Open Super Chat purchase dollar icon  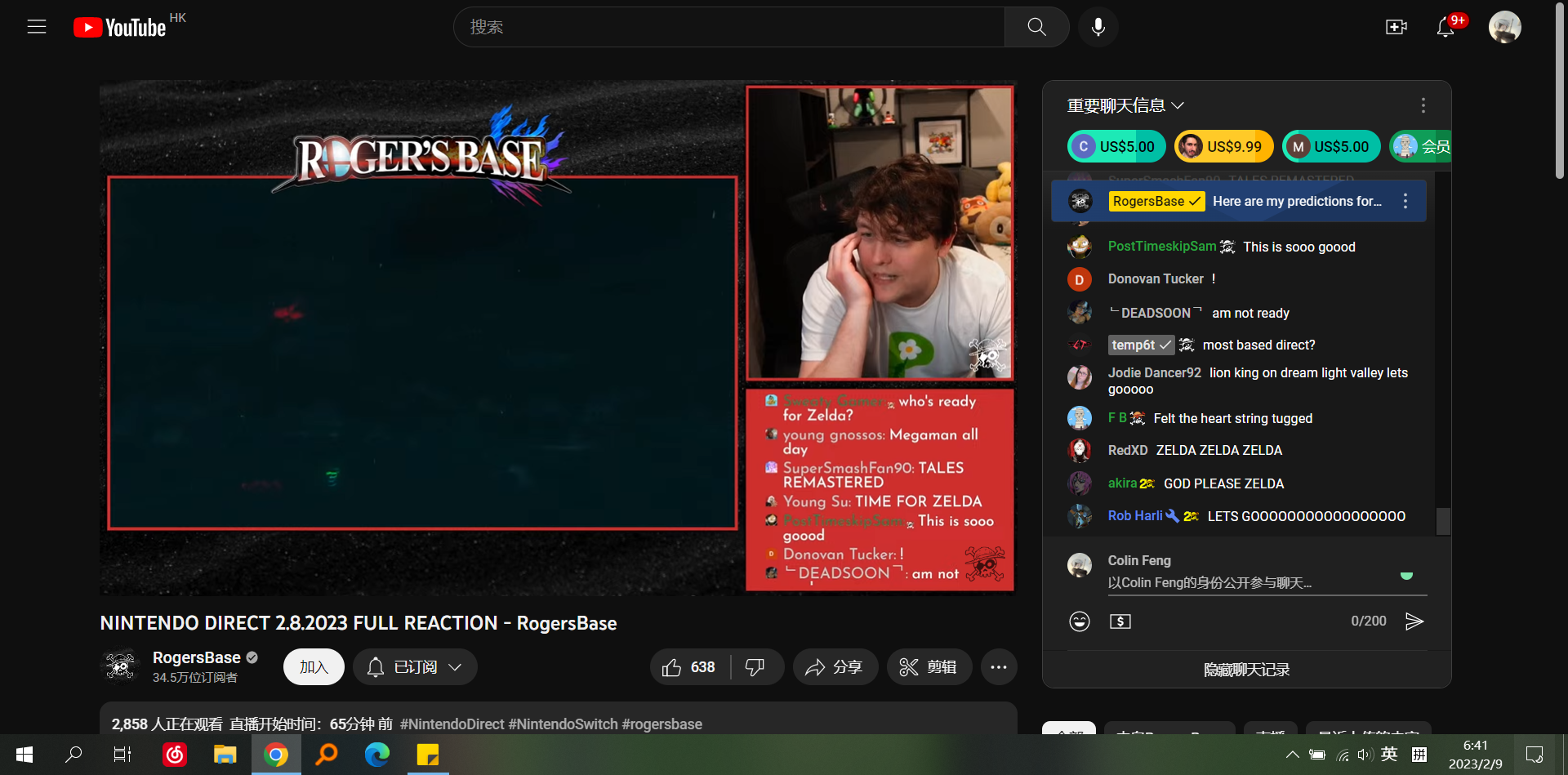[1120, 621]
